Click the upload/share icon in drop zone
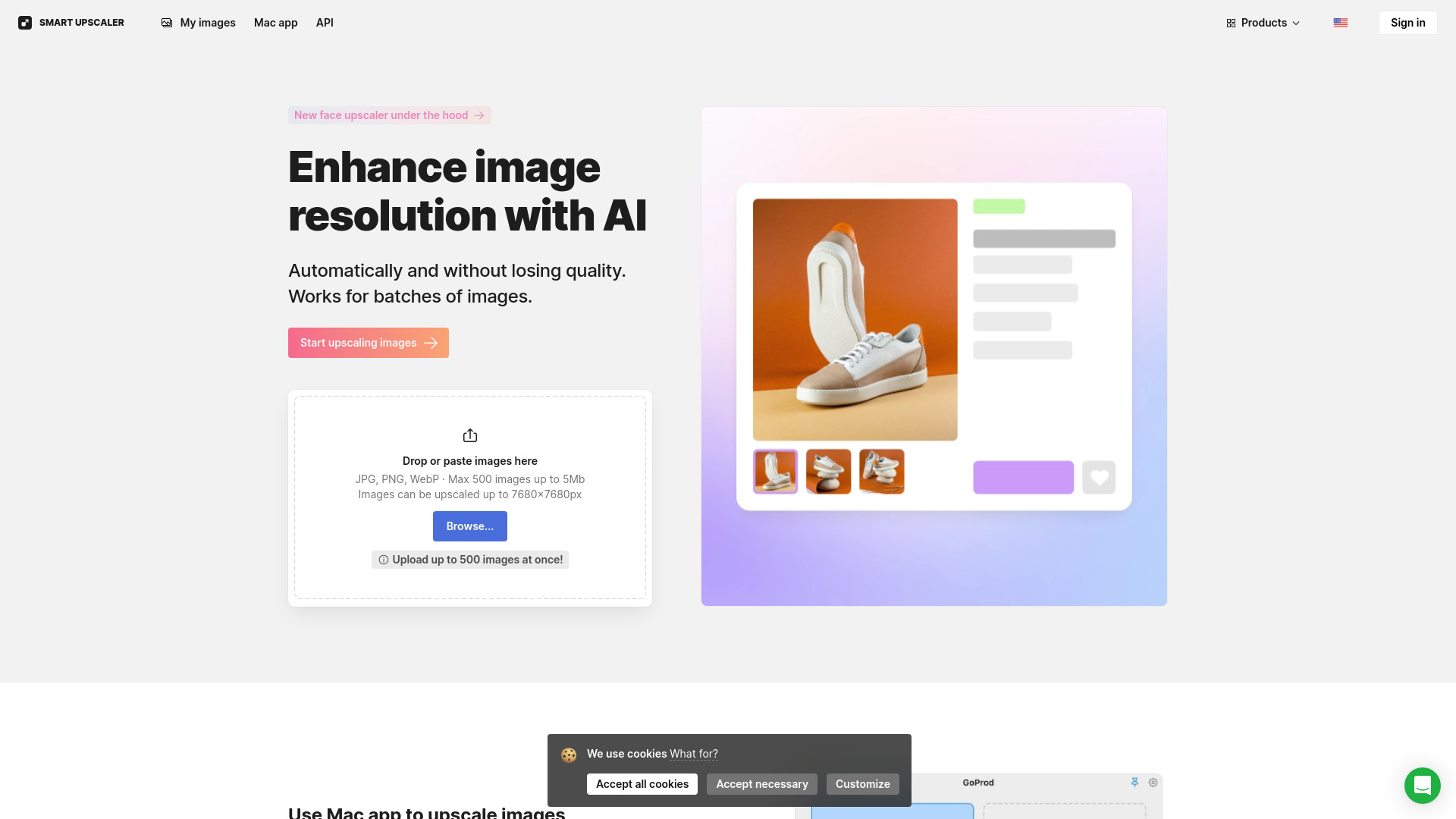The image size is (1456, 819). pos(470,435)
